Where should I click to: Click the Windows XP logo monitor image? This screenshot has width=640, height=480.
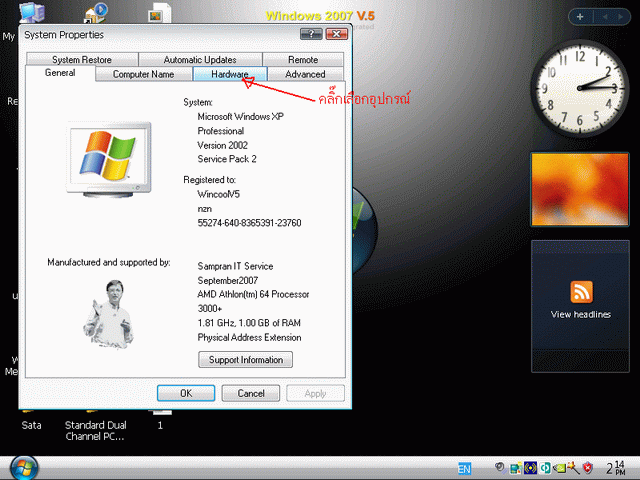click(x=109, y=159)
